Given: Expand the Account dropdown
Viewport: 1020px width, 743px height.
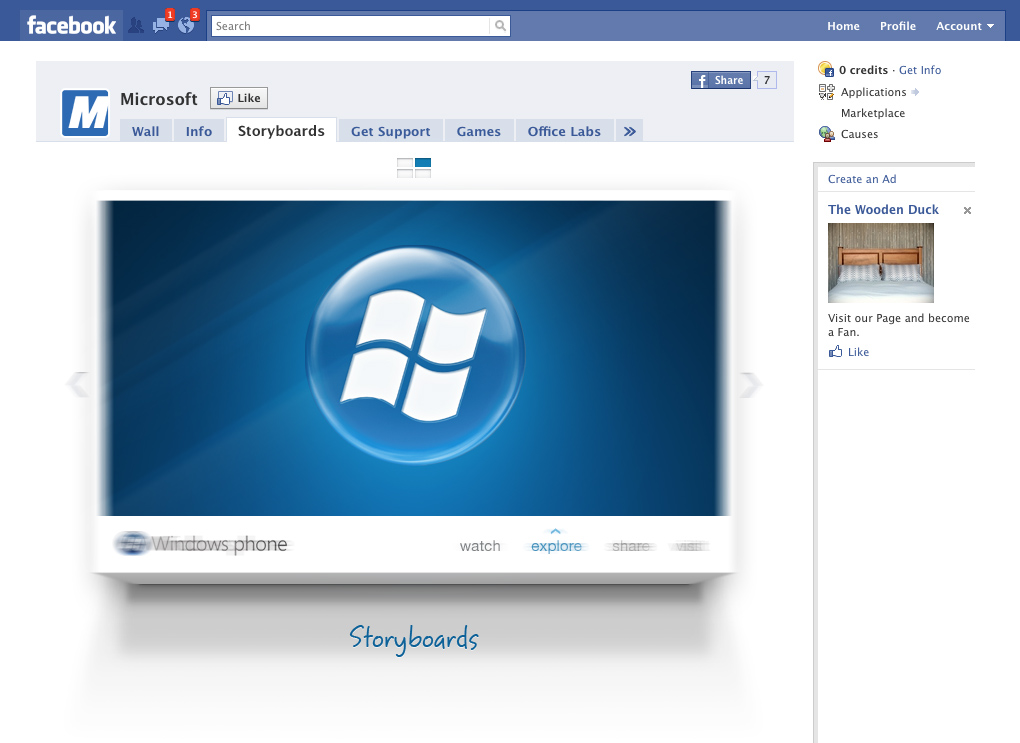Looking at the screenshot, I should pyautogui.click(x=965, y=26).
